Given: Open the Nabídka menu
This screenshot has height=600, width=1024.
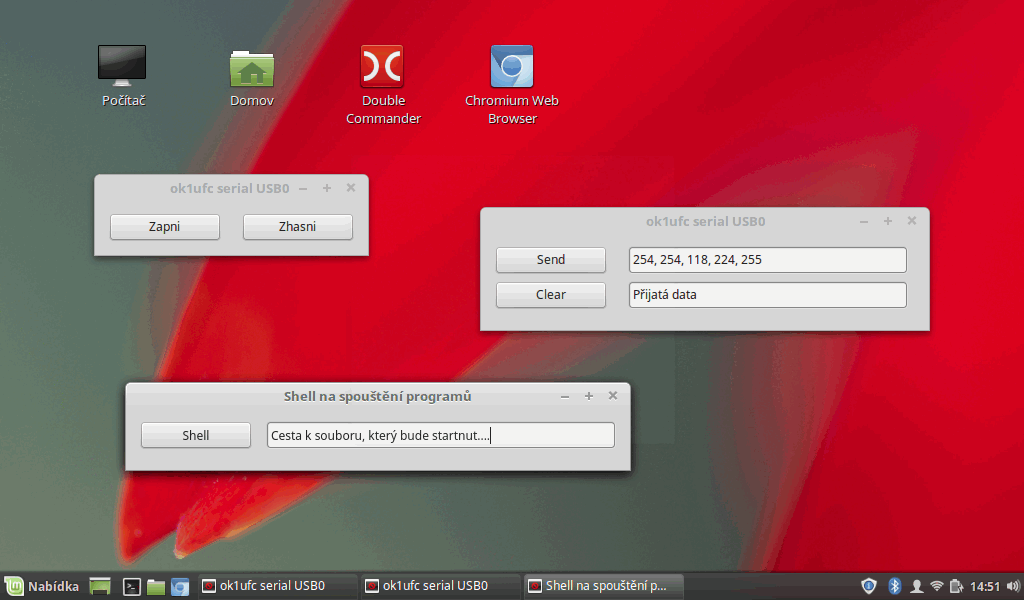Looking at the screenshot, I should pyautogui.click(x=42, y=586).
